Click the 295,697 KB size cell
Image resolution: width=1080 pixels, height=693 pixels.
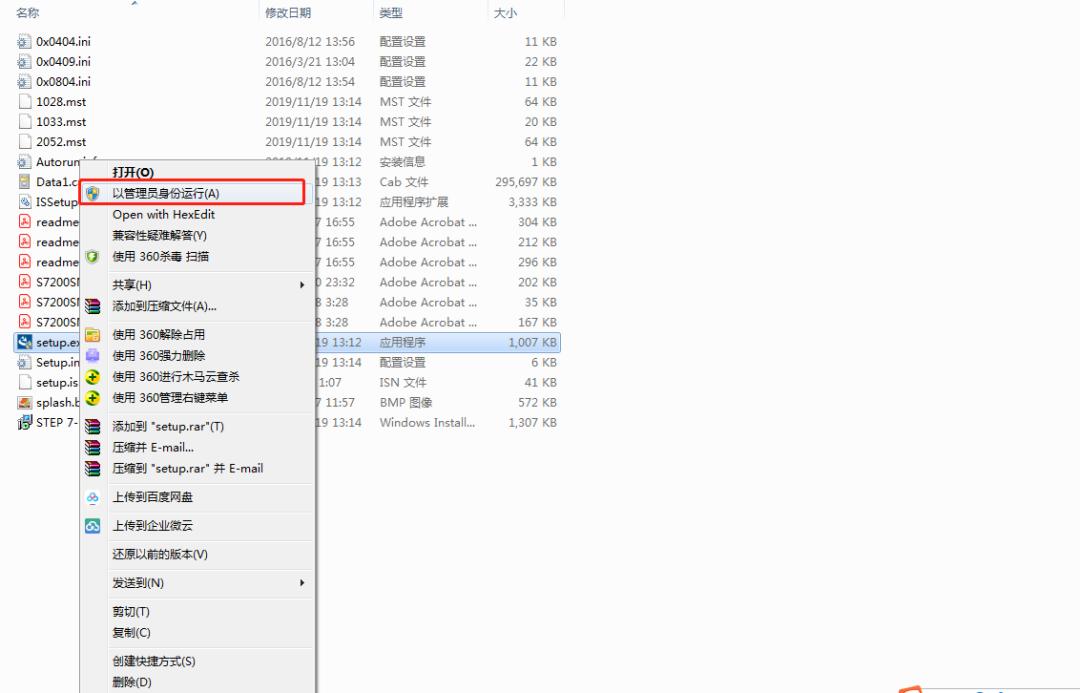(x=526, y=182)
